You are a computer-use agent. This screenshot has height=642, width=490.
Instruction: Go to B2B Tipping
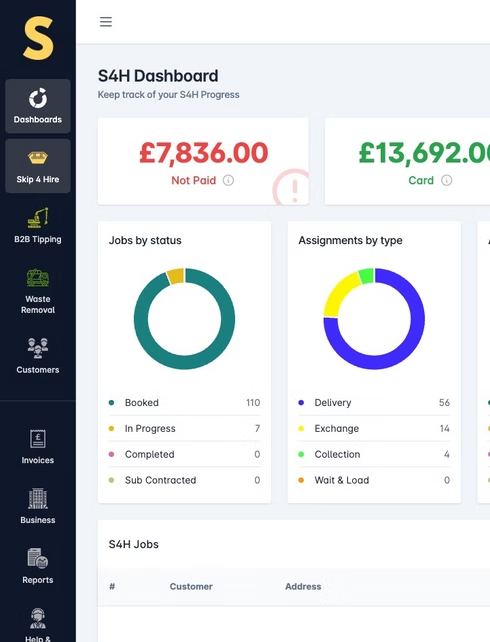click(38, 226)
